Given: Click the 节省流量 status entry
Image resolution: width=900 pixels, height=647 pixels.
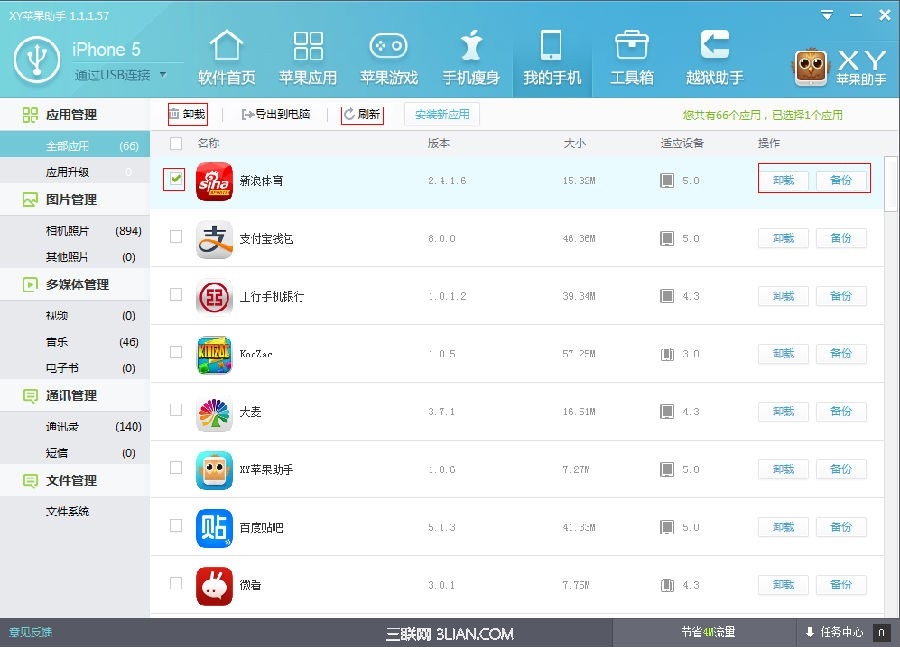Looking at the screenshot, I should (708, 632).
